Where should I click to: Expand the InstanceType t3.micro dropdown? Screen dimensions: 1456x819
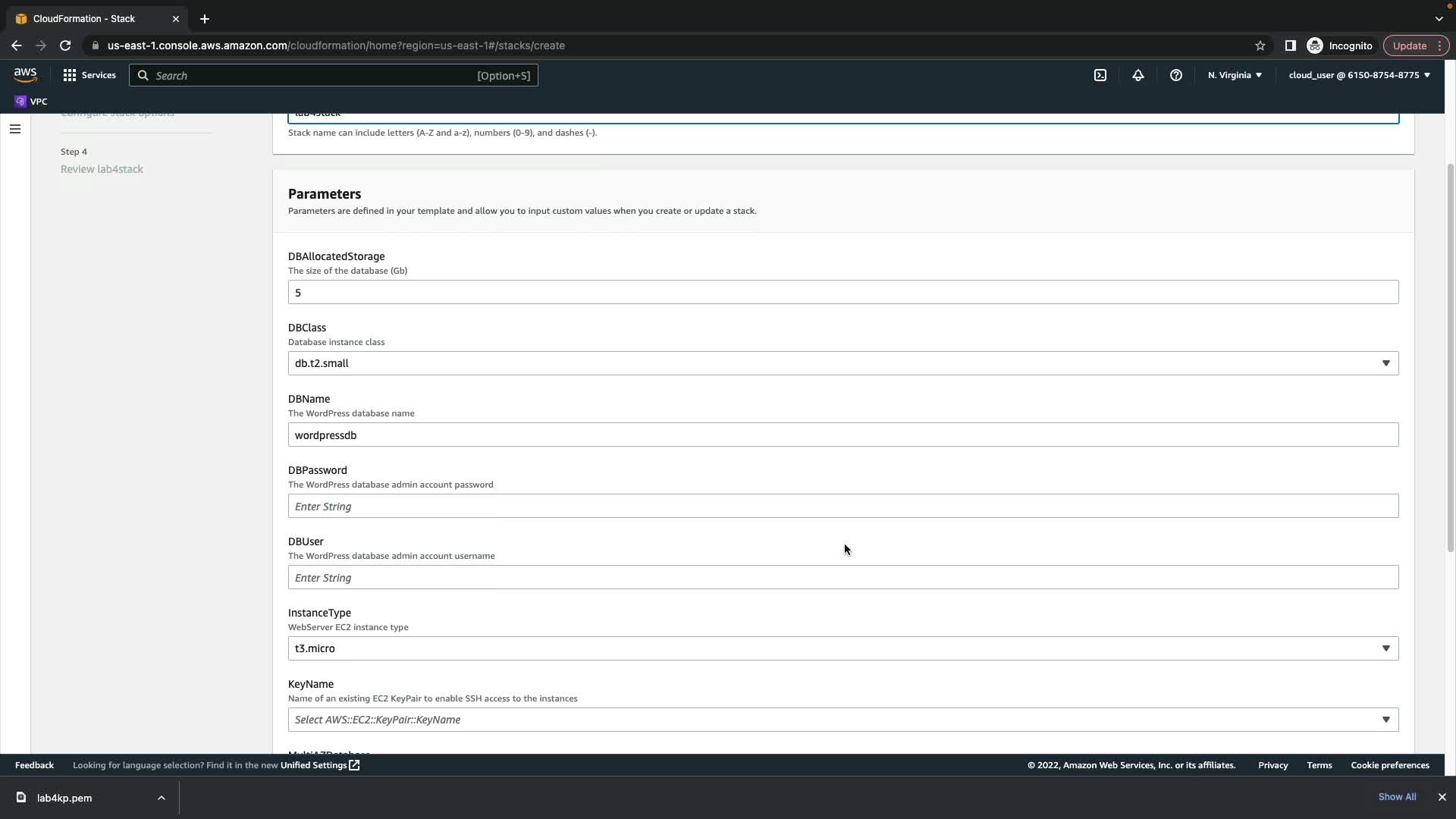(843, 648)
